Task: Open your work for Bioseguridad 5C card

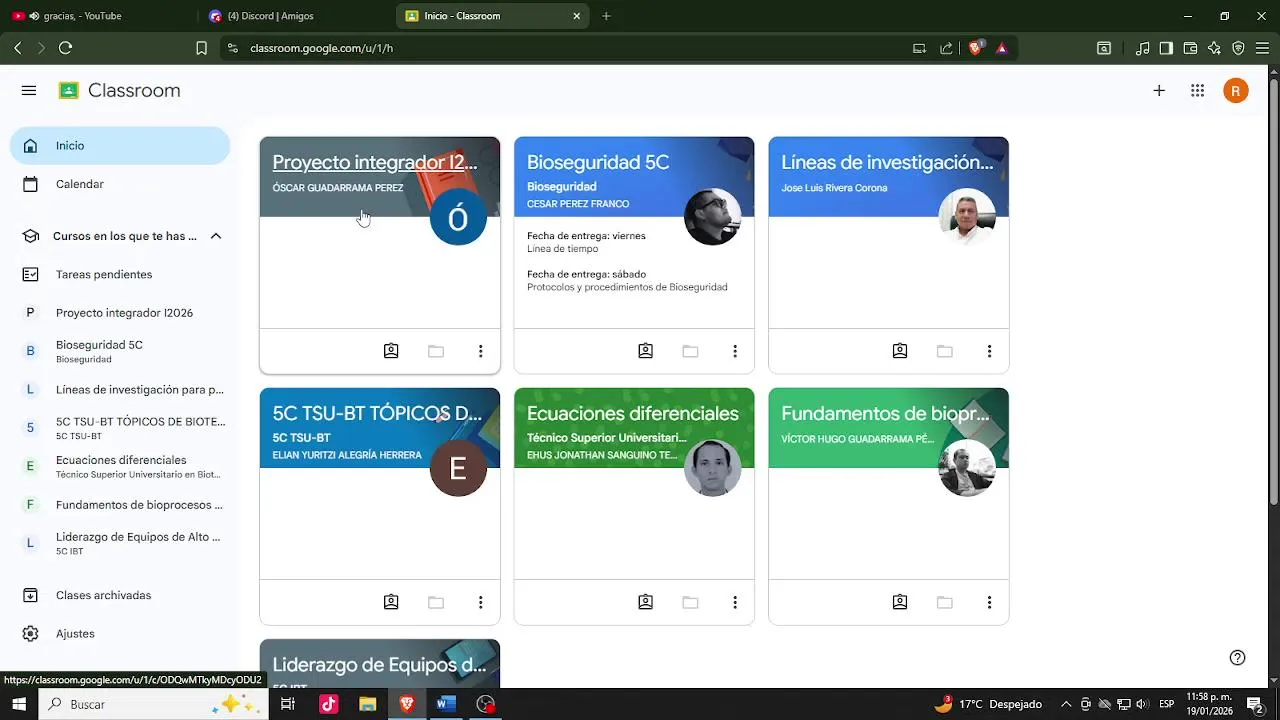Action: [646, 351]
